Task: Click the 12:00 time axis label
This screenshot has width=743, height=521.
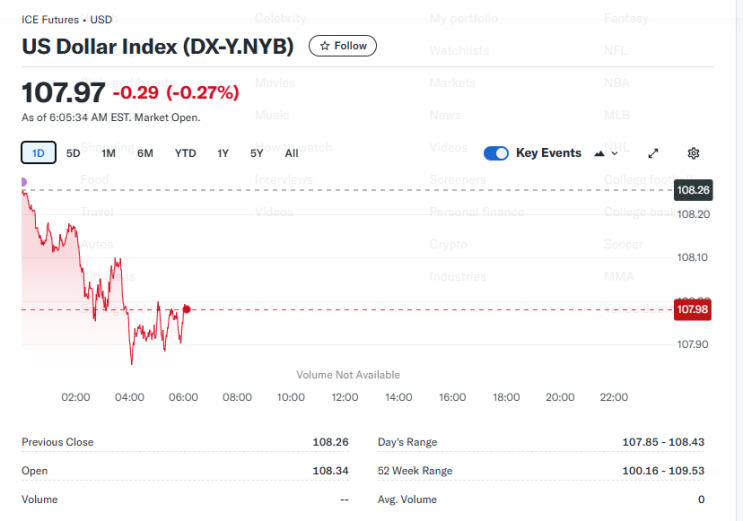Action: [345, 397]
